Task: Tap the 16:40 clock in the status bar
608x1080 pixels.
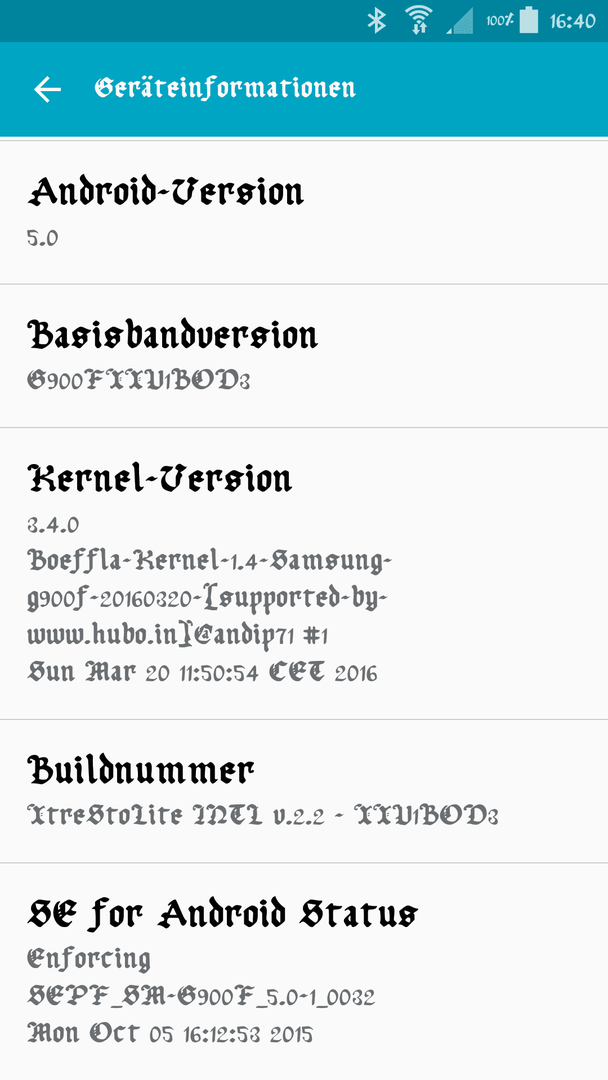Action: pos(572,21)
